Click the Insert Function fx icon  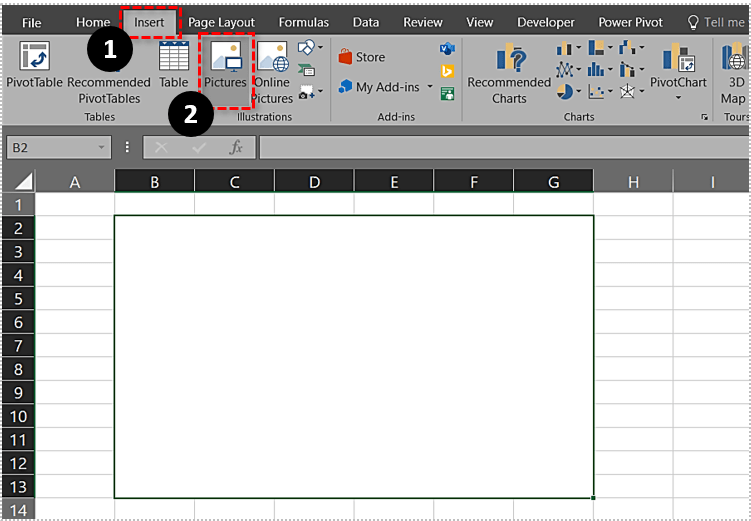pyautogui.click(x=236, y=147)
